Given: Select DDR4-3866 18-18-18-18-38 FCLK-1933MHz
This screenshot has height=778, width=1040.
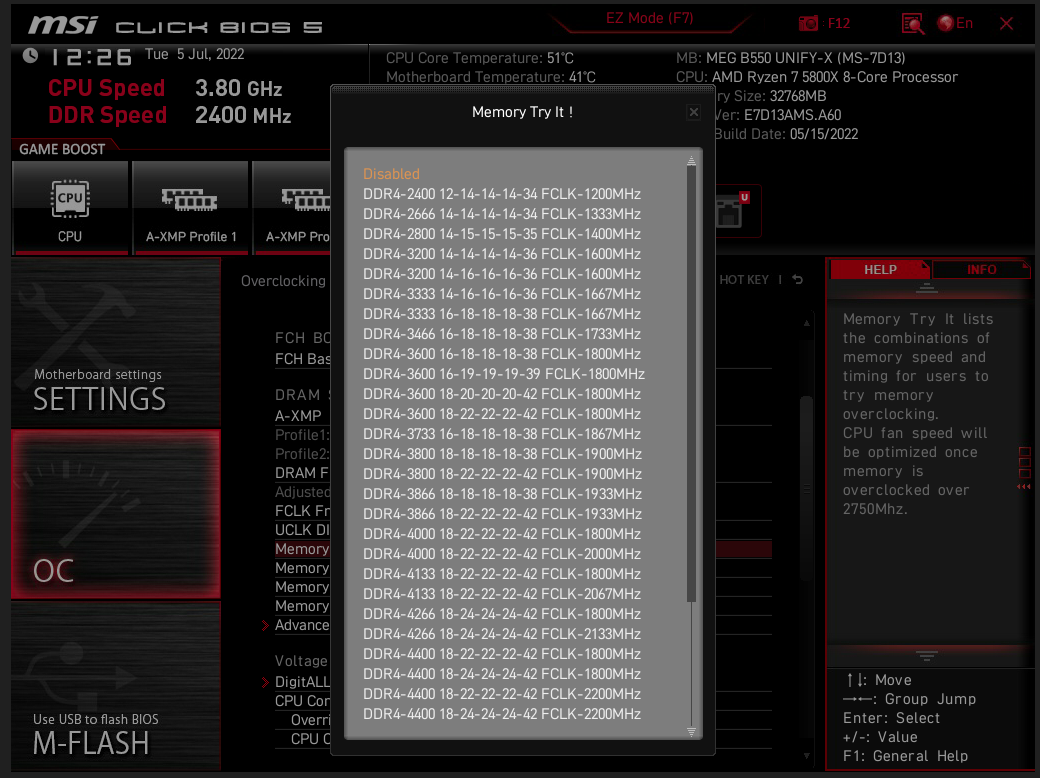Looking at the screenshot, I should (x=502, y=493).
